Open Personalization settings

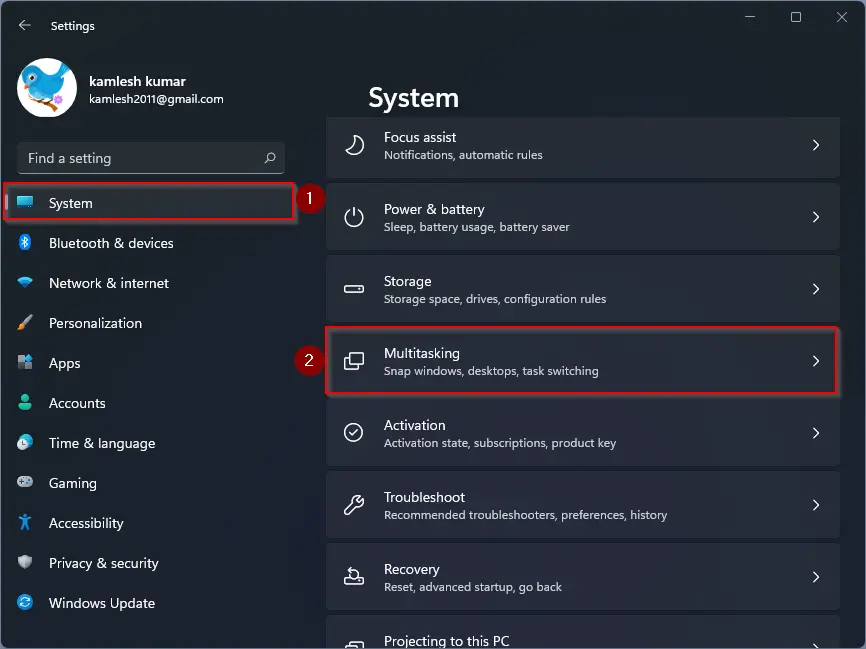coord(149,323)
